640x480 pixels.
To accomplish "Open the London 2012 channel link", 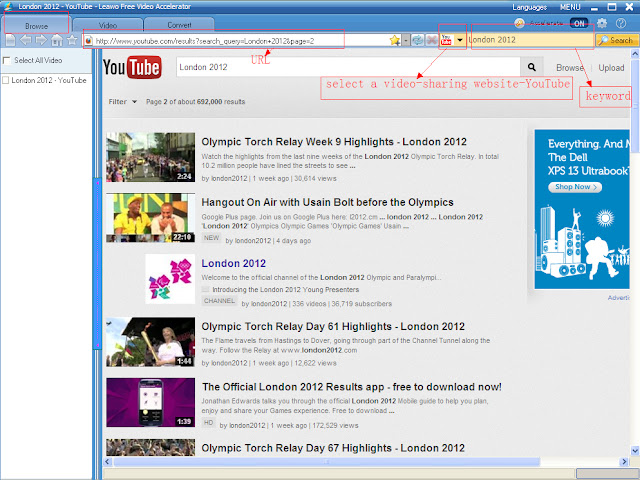I will point(233,263).
